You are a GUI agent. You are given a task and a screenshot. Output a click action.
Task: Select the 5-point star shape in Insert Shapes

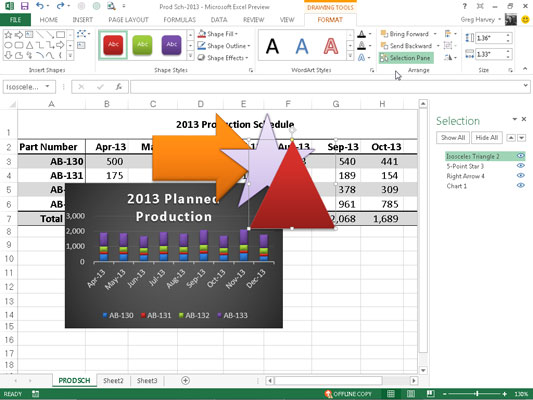(8, 35)
